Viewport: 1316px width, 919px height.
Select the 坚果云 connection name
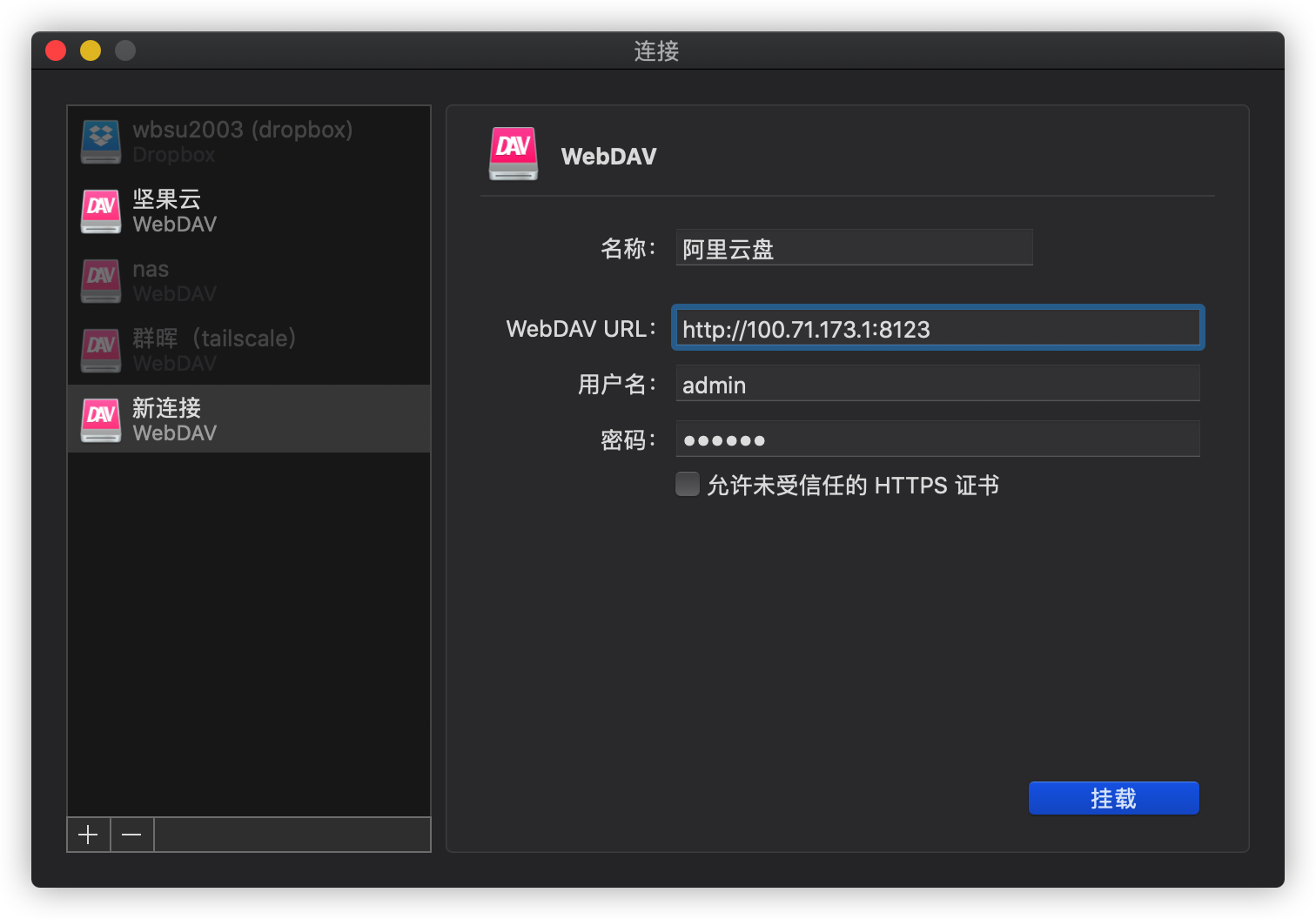(167, 199)
